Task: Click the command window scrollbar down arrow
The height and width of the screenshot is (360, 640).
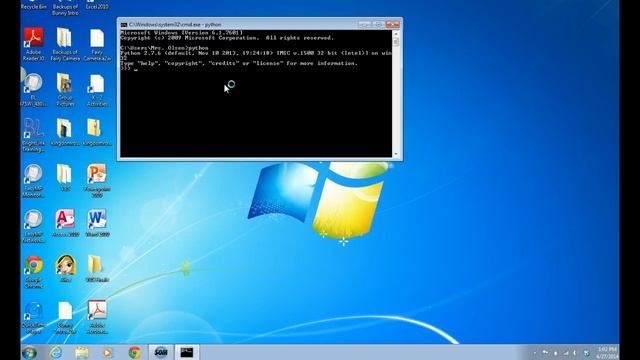Action: [396, 154]
